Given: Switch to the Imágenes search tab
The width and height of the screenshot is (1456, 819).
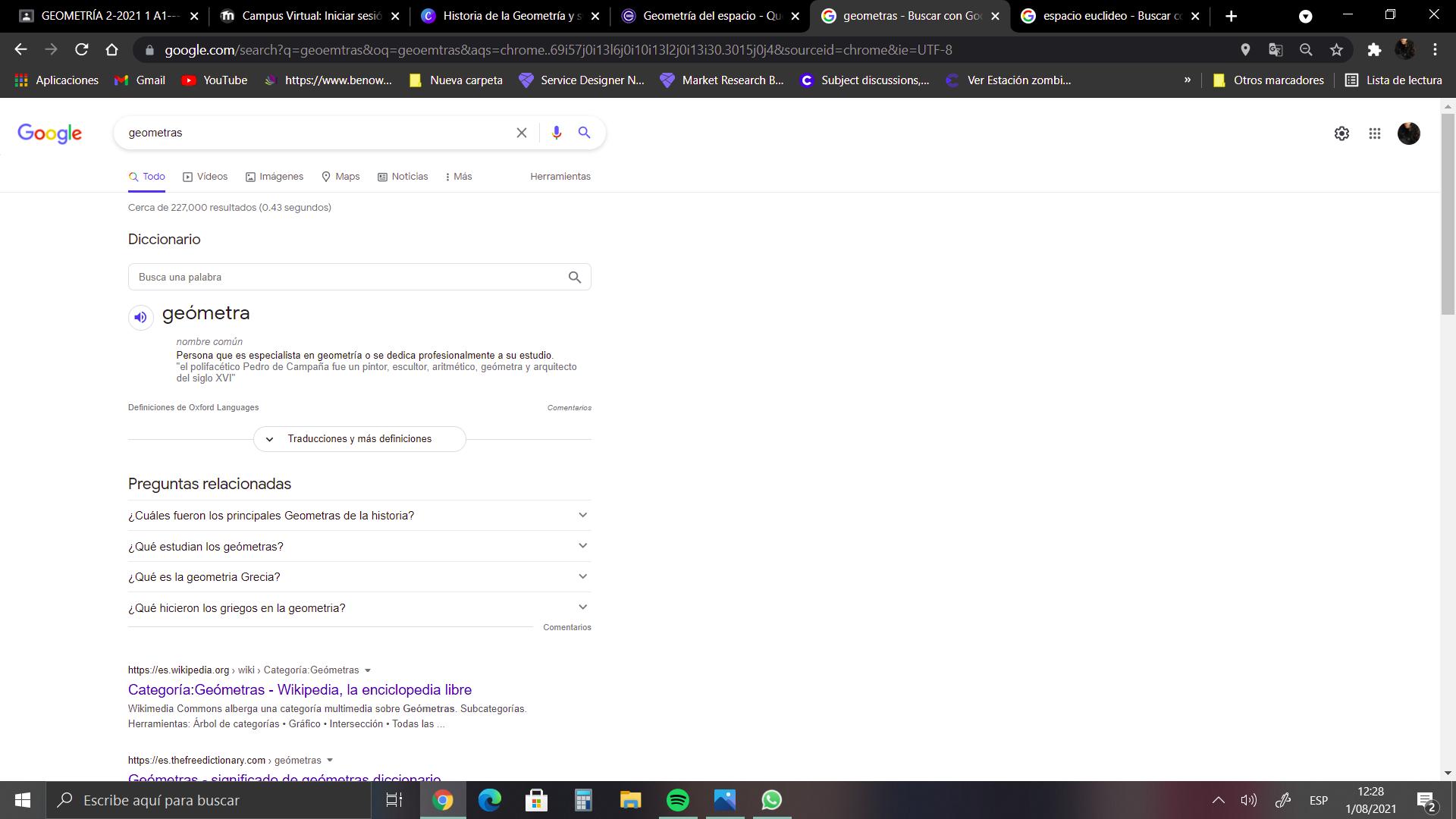Looking at the screenshot, I should [274, 177].
